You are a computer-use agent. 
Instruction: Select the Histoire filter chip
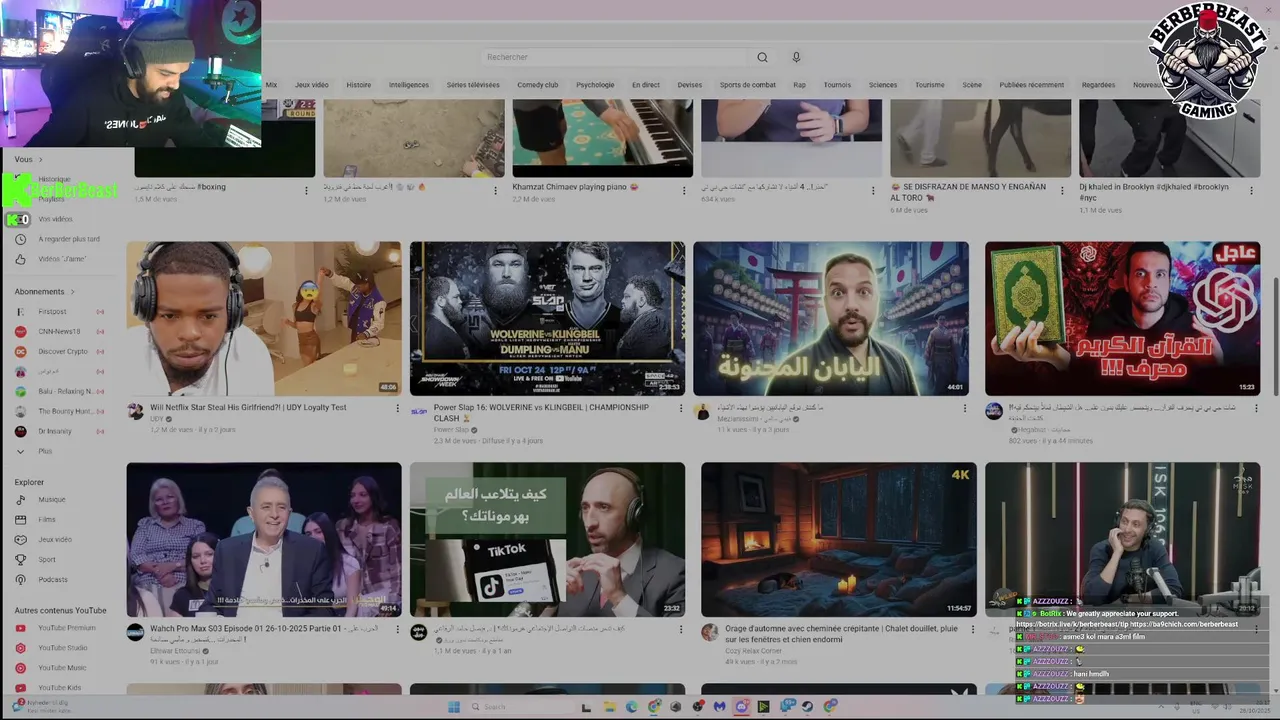pyautogui.click(x=358, y=85)
